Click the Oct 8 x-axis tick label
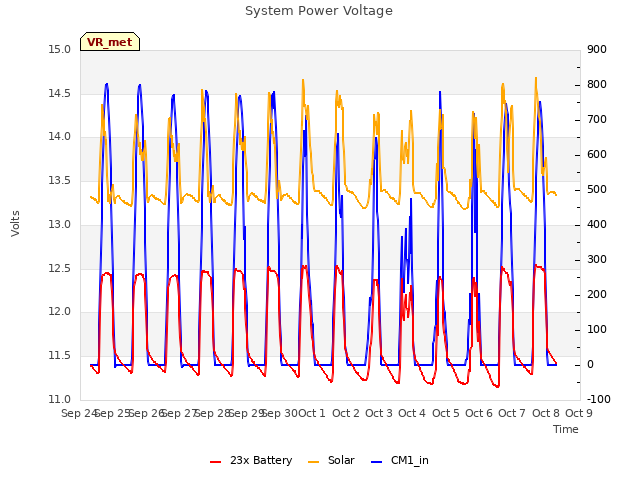This screenshot has width=640, height=480. point(546,413)
